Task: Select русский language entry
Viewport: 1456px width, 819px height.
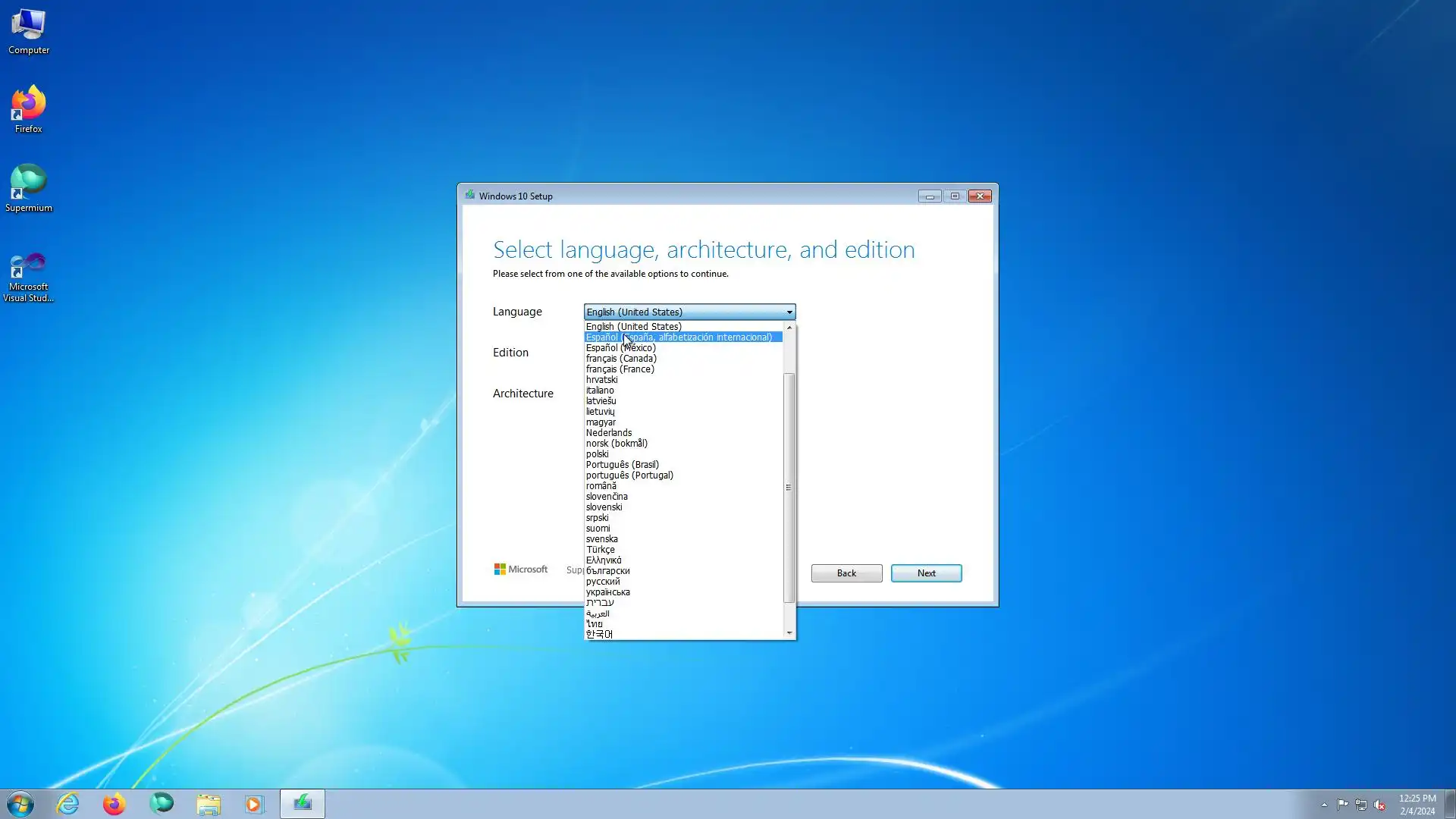Action: click(602, 582)
